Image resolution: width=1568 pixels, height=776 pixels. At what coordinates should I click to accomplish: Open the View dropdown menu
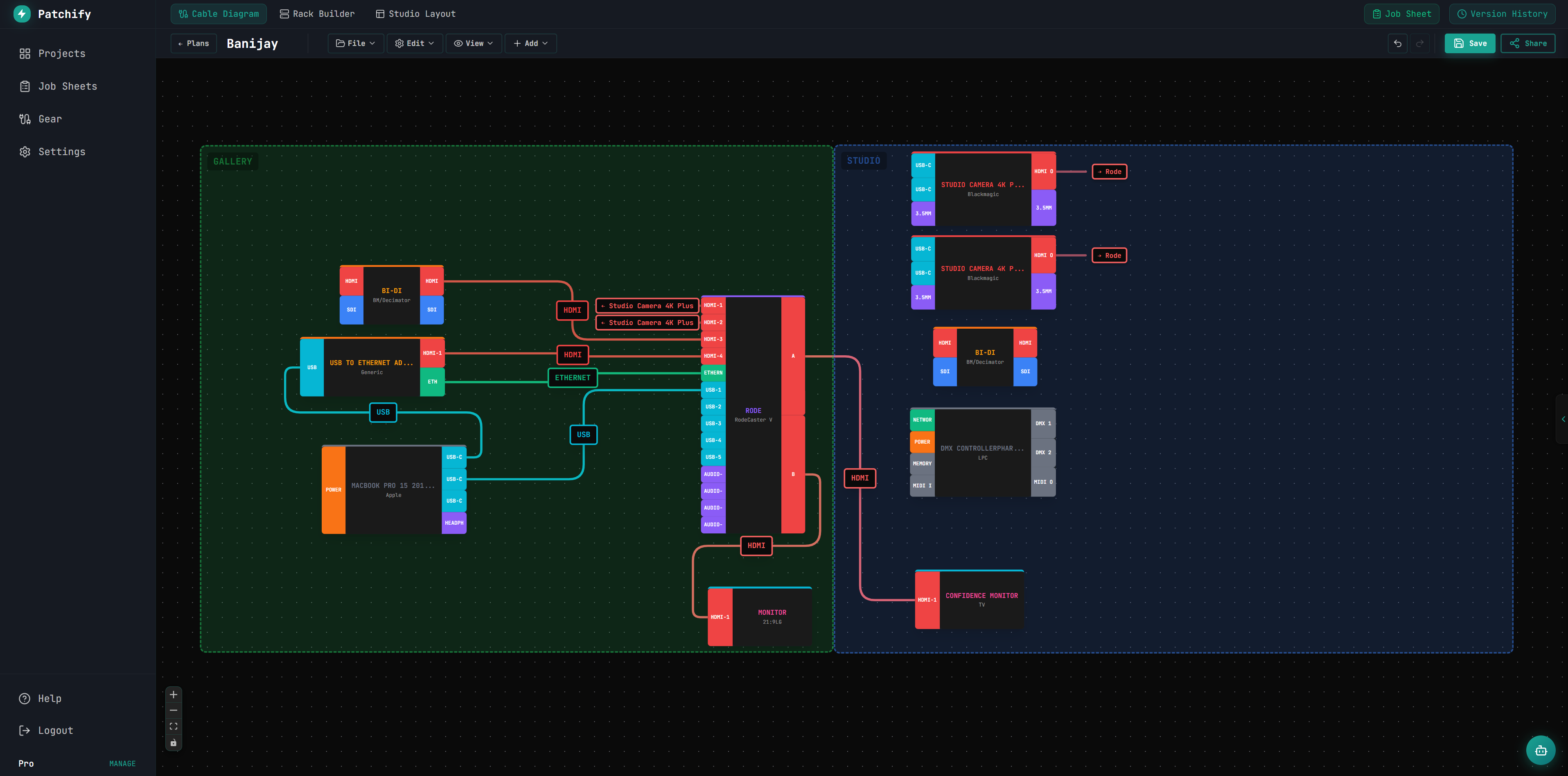(x=473, y=43)
